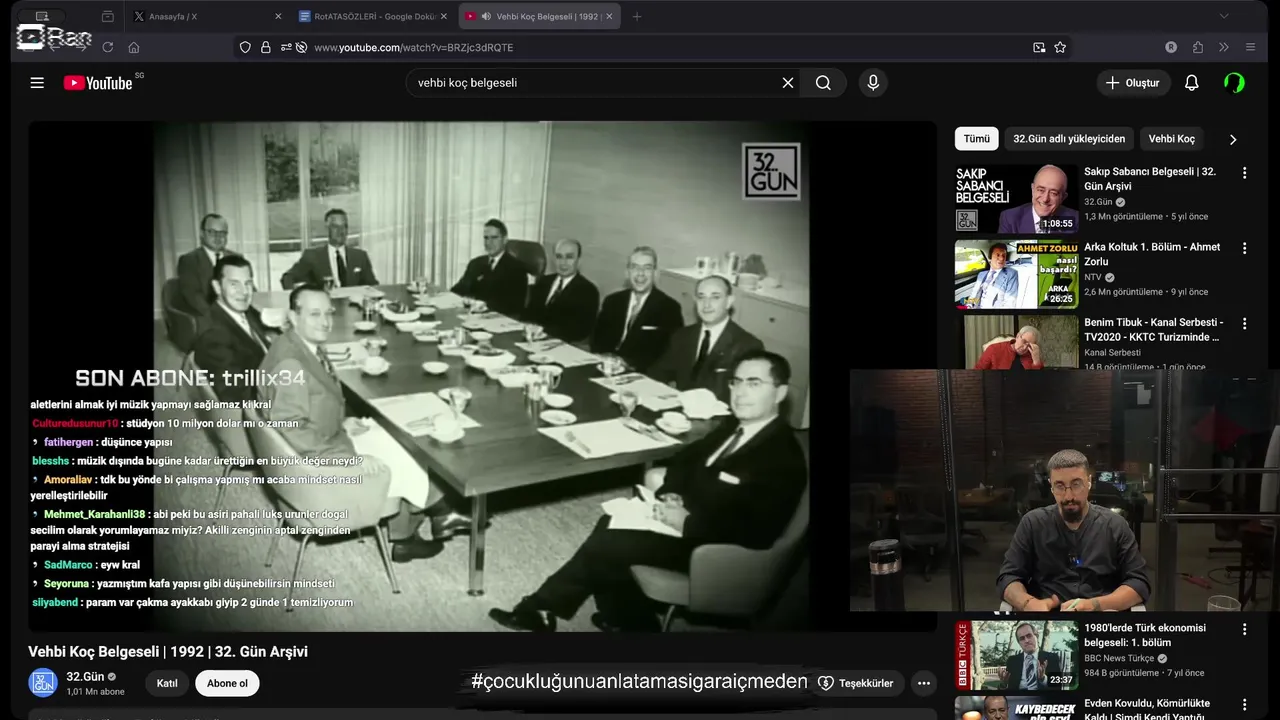Open Arka Koltuk 1. Bölüm video title
Image resolution: width=1280 pixels, height=720 pixels.
tap(1152, 254)
